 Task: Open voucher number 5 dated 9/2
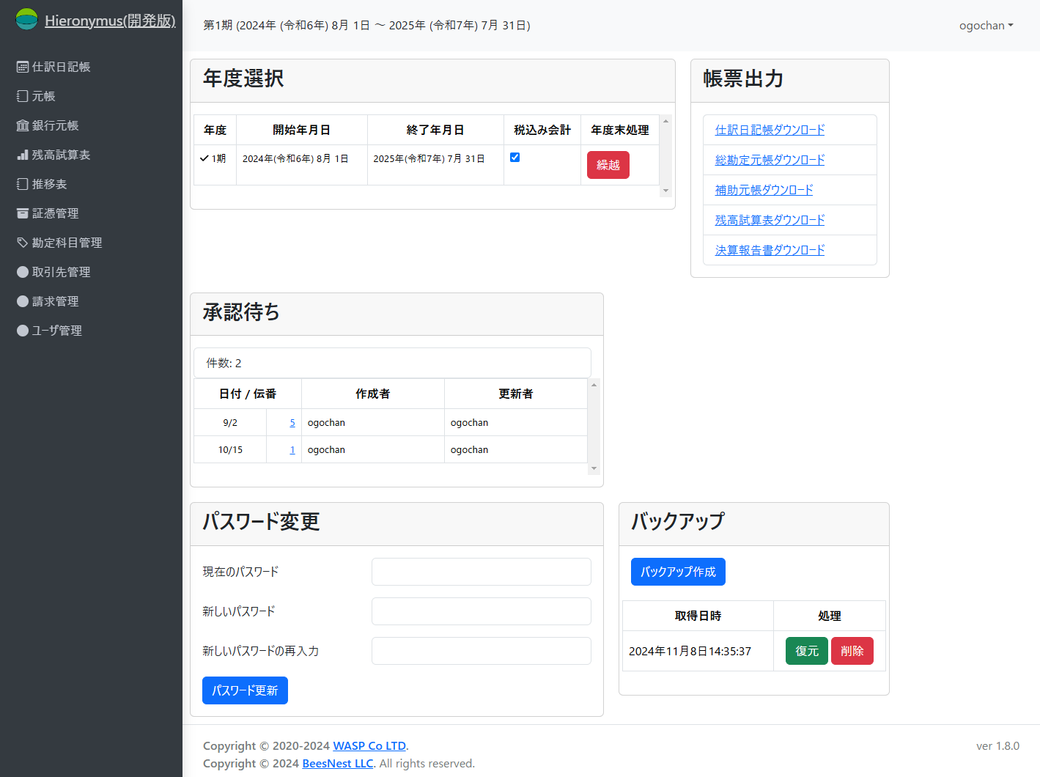292,423
